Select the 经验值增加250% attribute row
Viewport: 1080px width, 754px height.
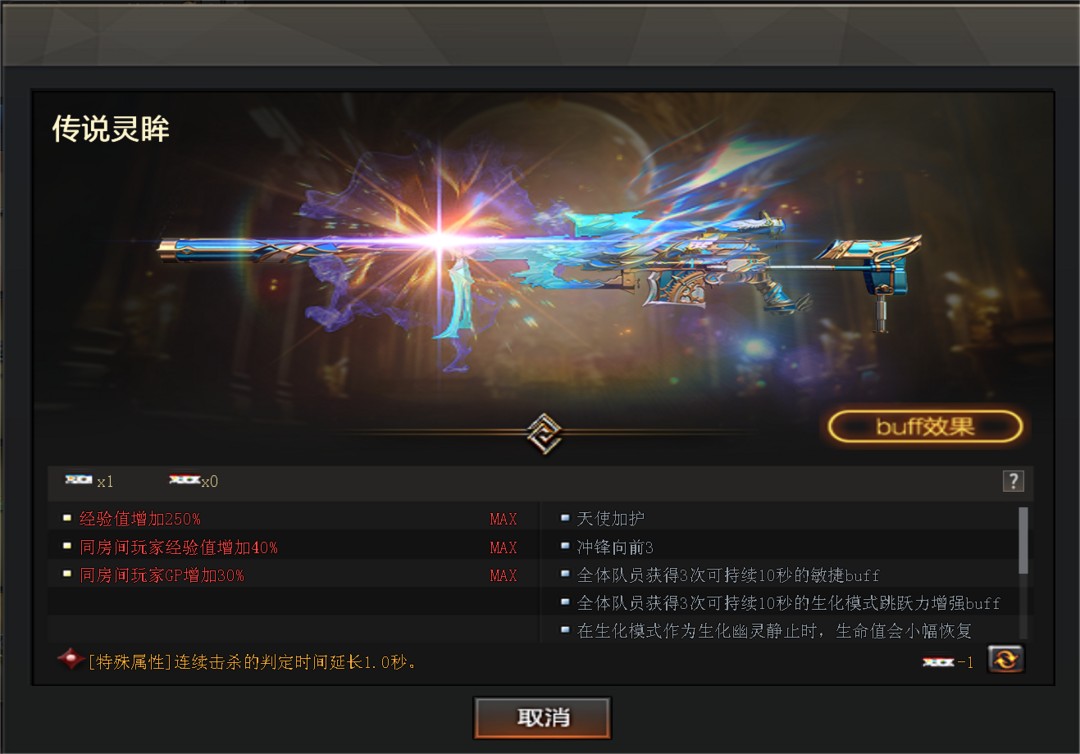[292, 519]
